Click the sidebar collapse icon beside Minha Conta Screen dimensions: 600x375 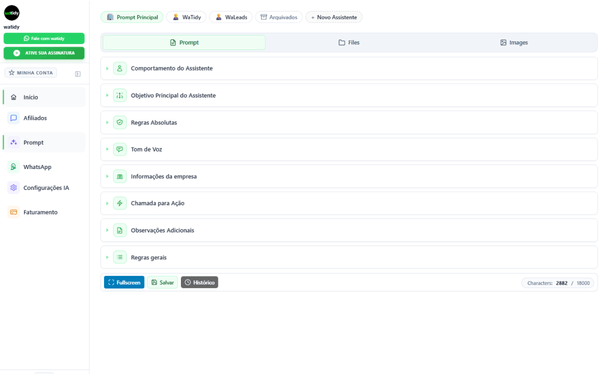tap(78, 74)
